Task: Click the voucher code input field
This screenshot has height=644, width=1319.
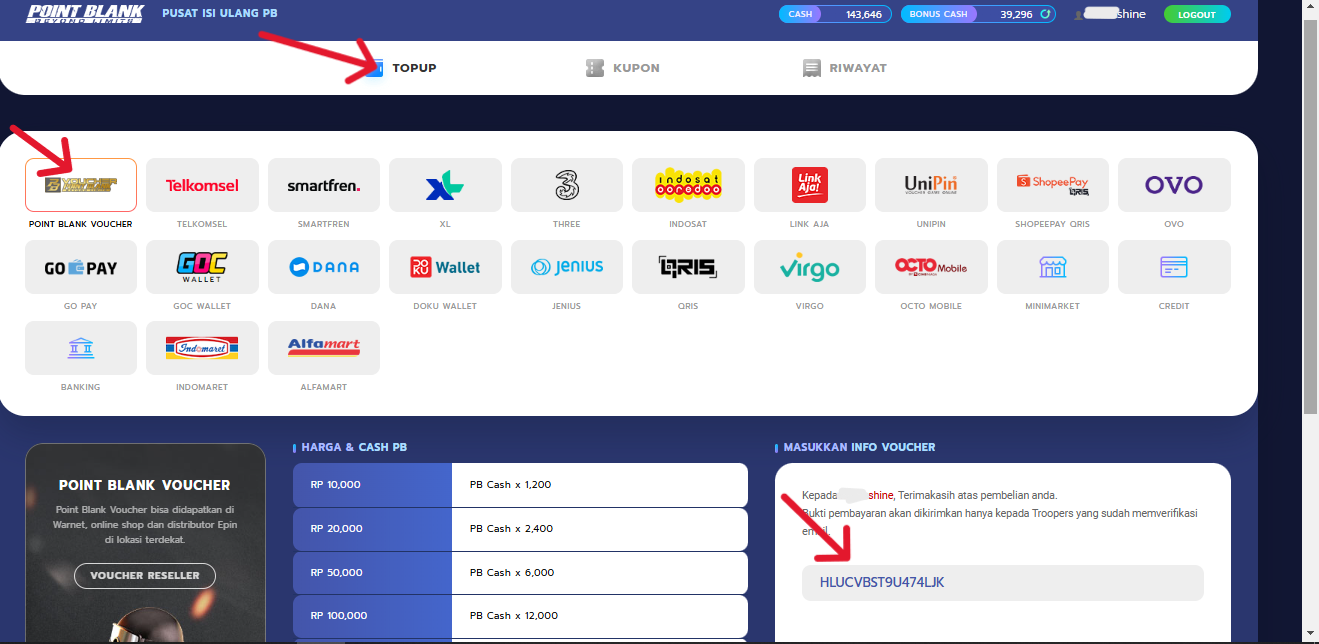Action: click(1002, 582)
